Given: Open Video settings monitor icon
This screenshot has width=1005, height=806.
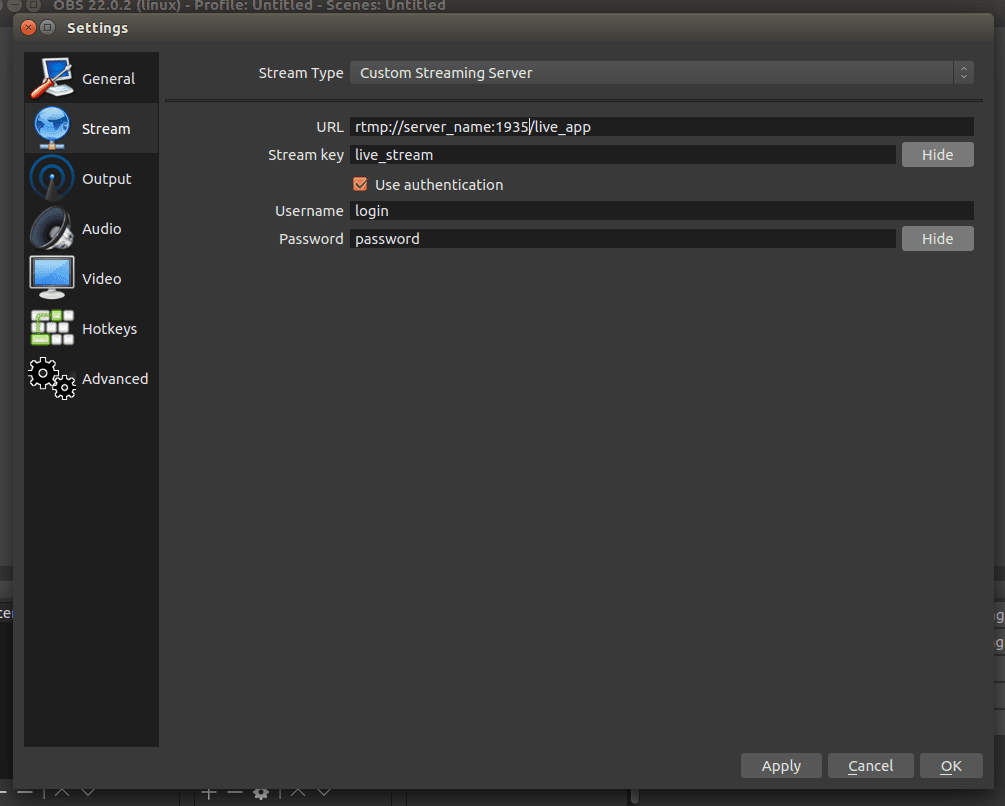Looking at the screenshot, I should 52,277.
